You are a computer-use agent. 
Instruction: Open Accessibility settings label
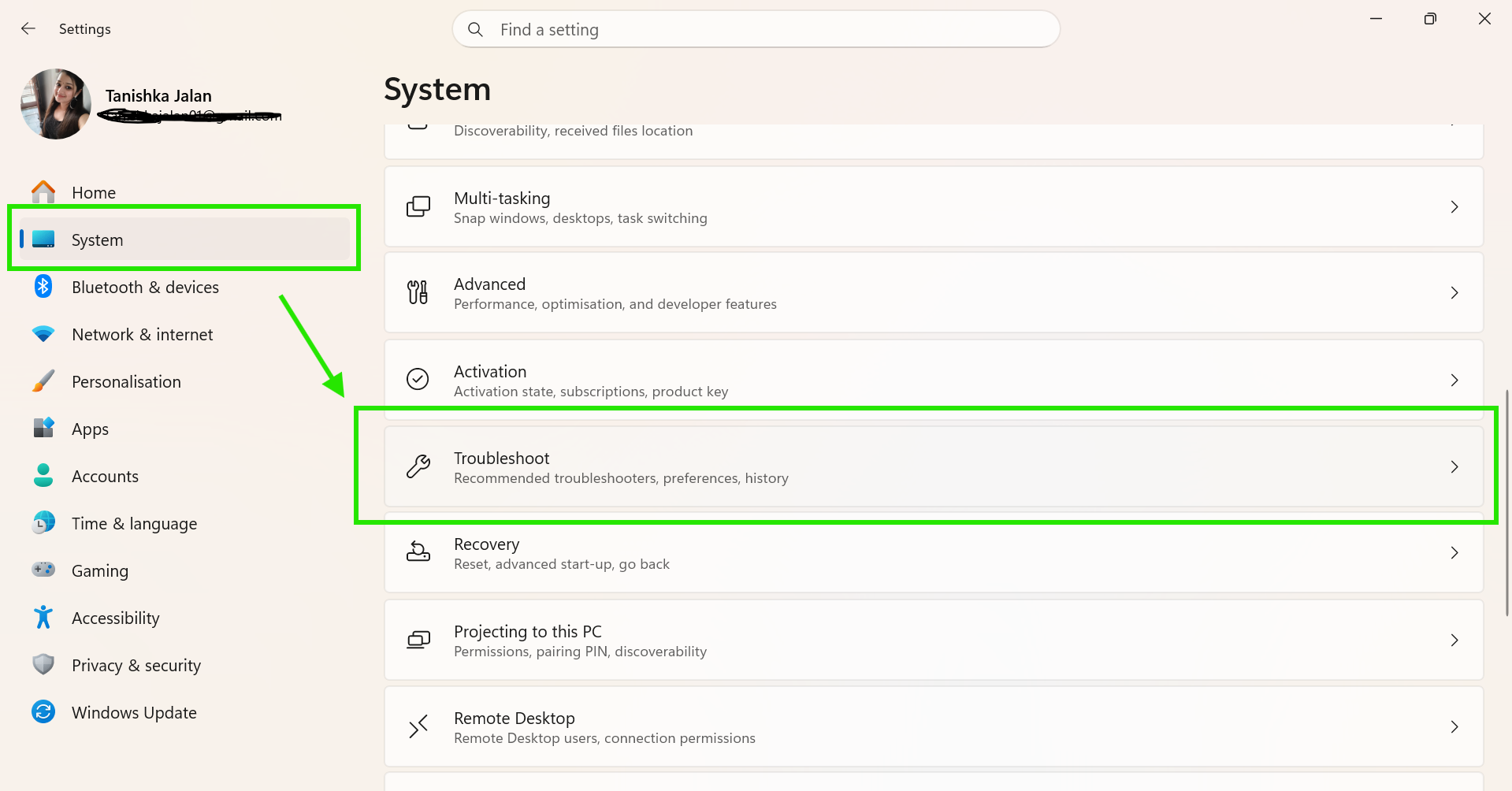click(115, 618)
